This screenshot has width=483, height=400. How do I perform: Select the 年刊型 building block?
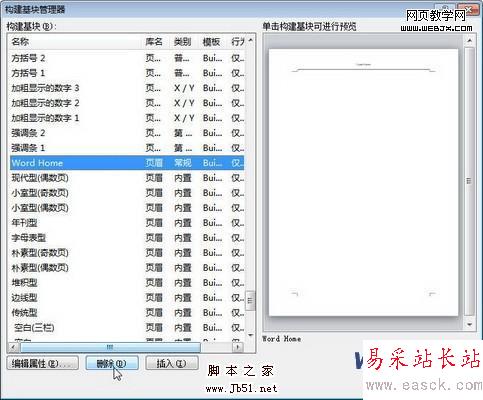click(x=127, y=223)
